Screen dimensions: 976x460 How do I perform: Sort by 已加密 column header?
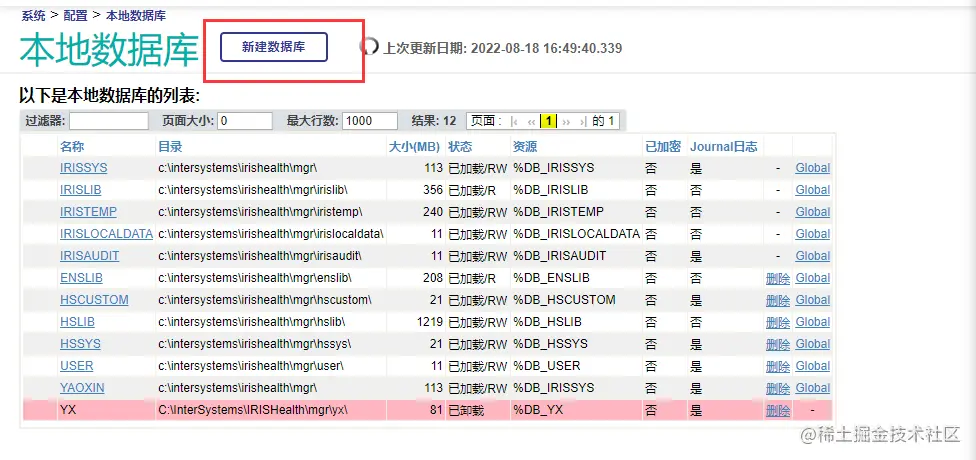(663, 147)
